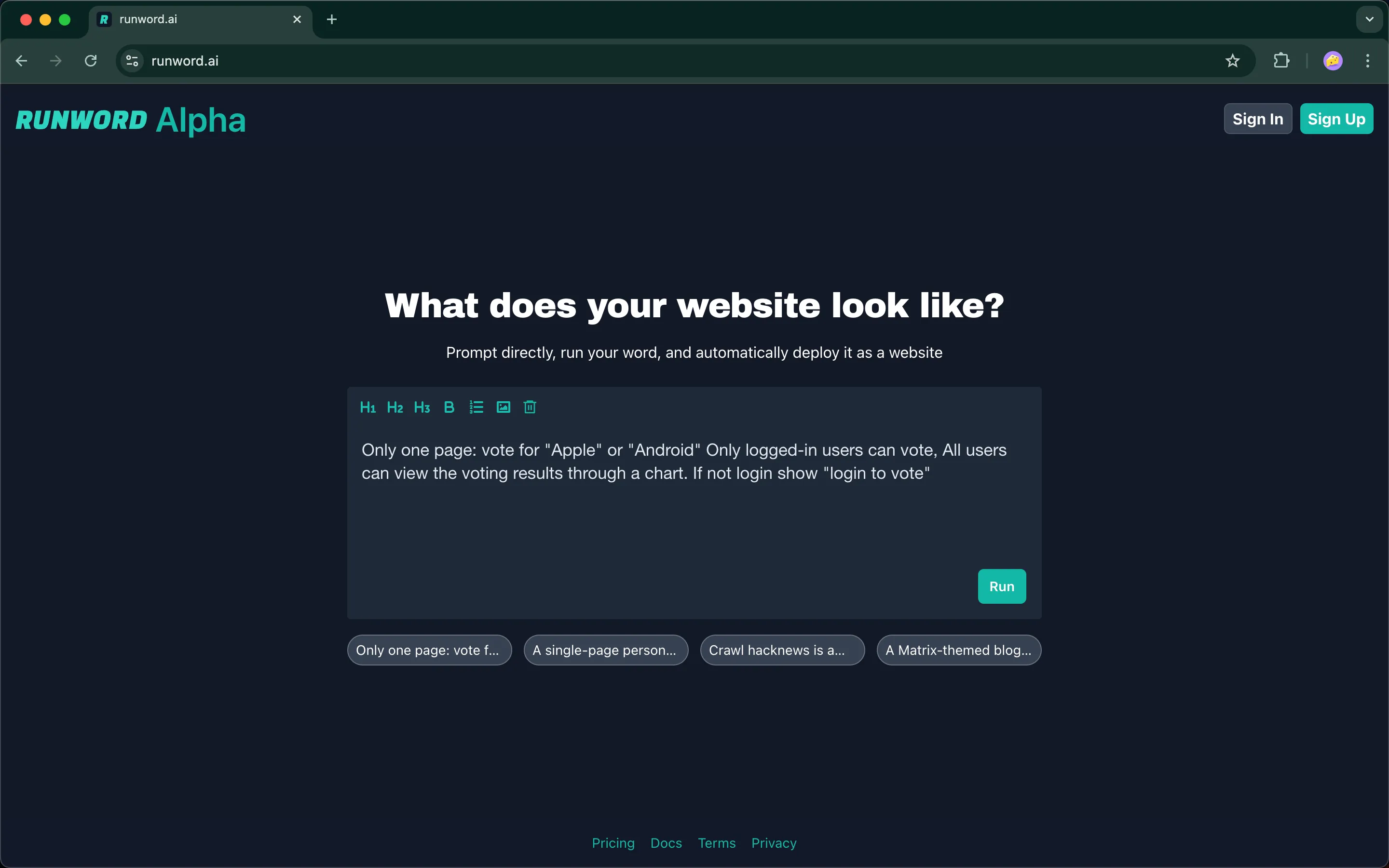
Task: Click the Run button
Action: (1002, 586)
